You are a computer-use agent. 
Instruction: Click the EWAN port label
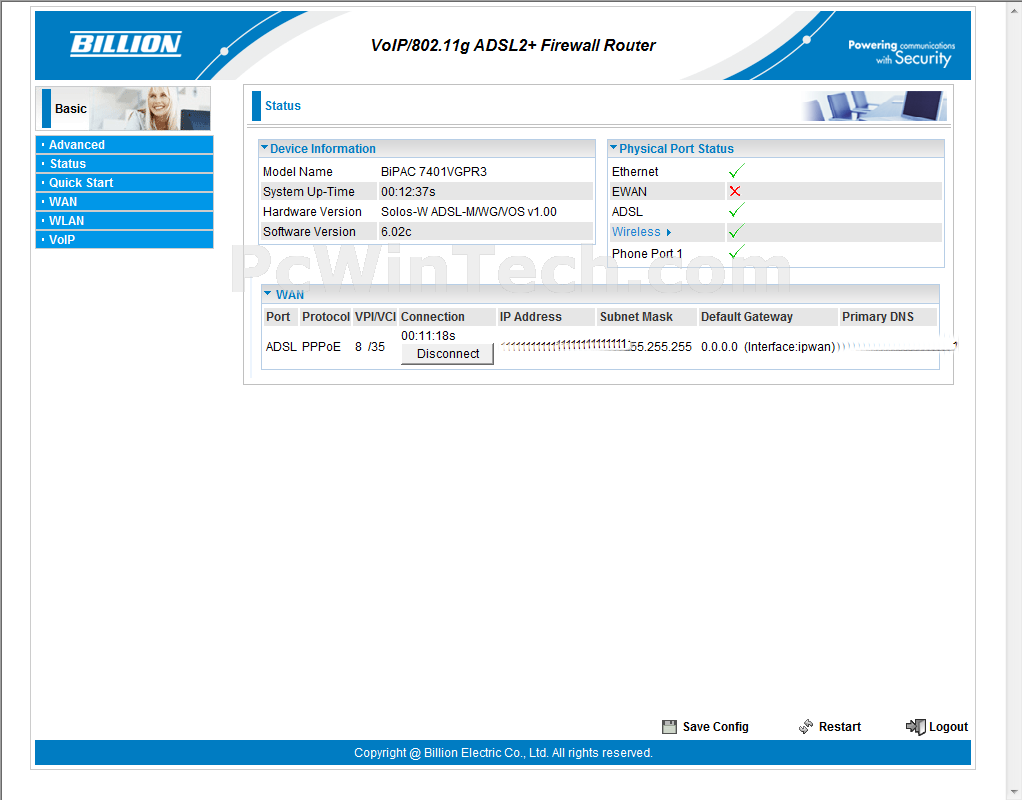click(629, 192)
